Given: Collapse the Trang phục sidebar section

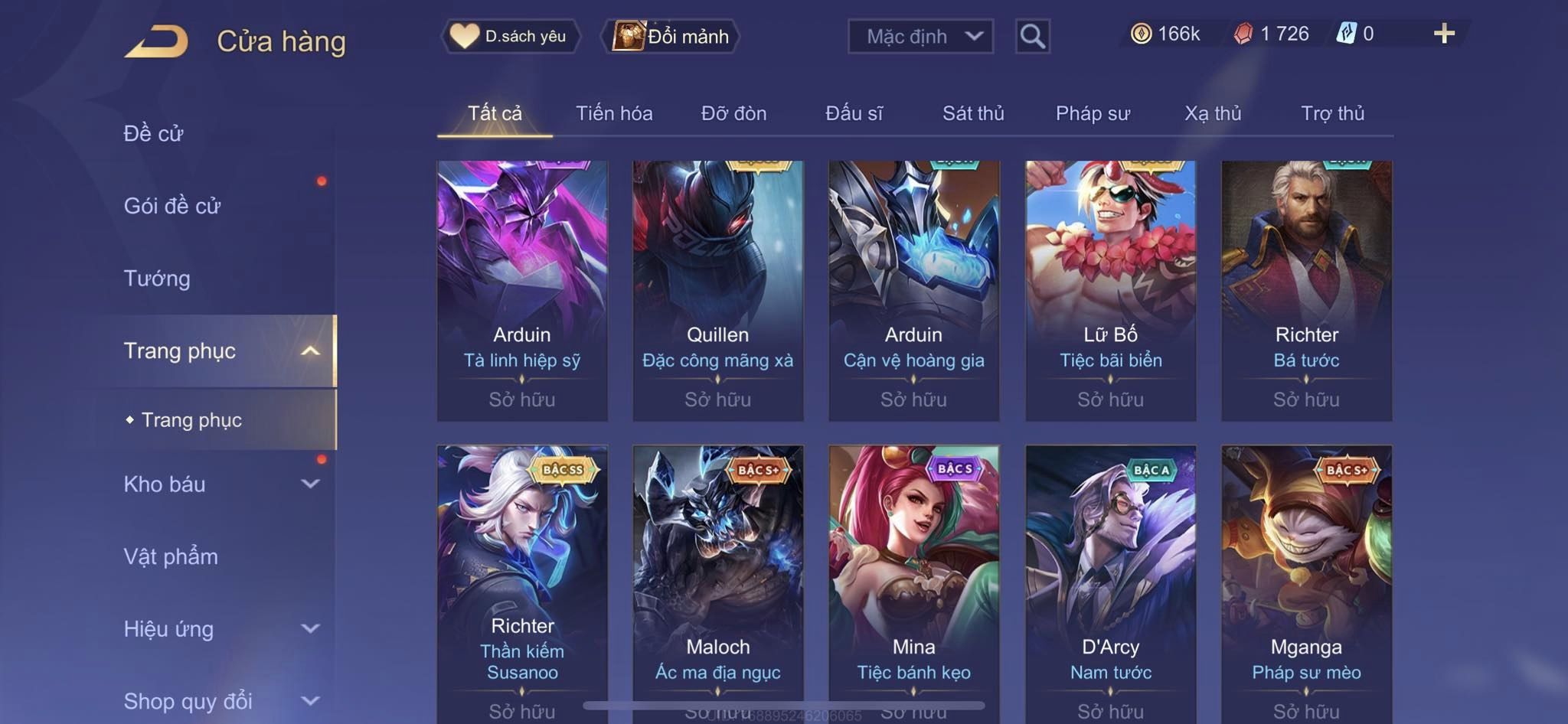Looking at the screenshot, I should (x=310, y=351).
